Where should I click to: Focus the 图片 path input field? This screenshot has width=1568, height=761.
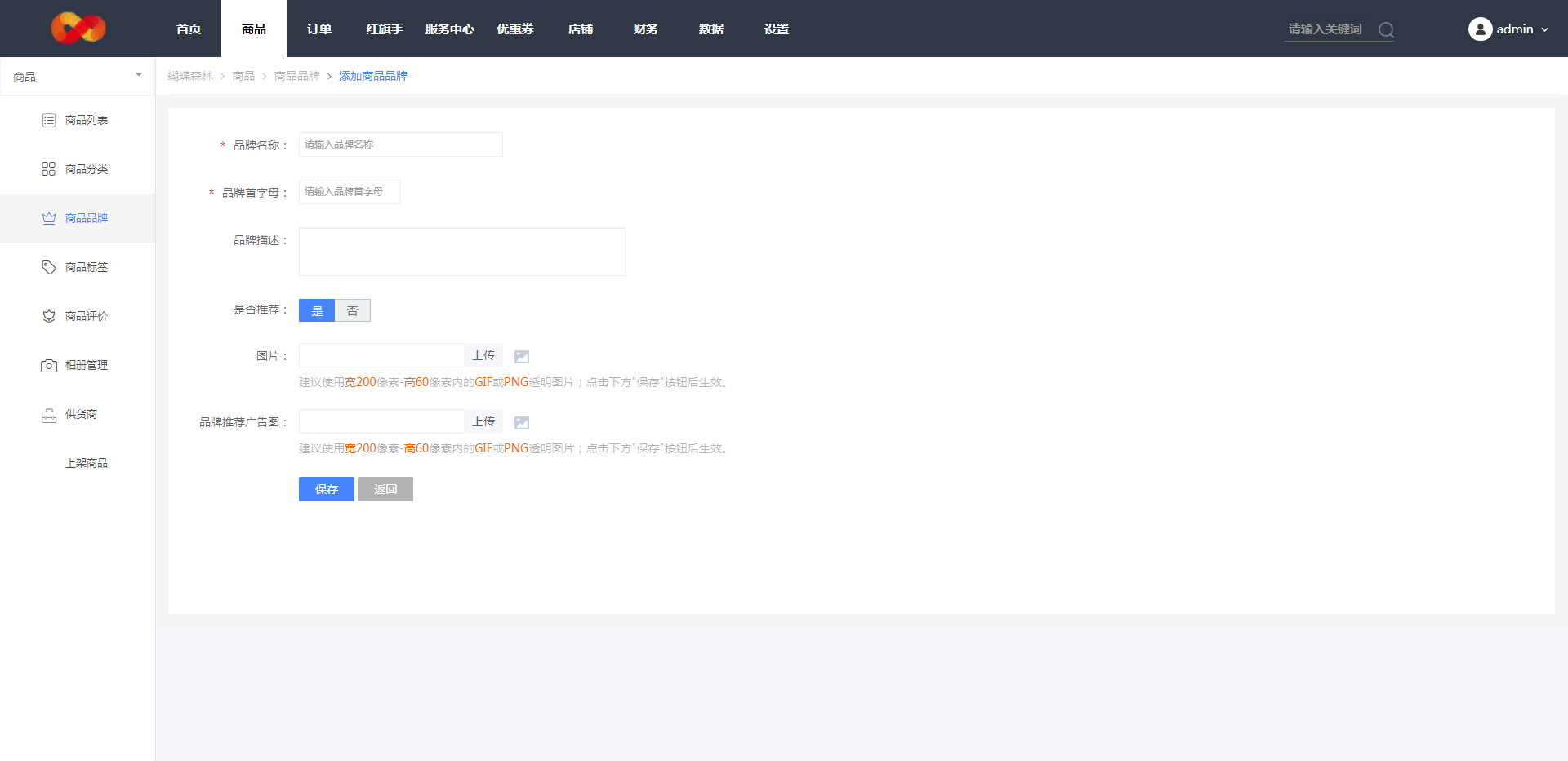tap(381, 355)
